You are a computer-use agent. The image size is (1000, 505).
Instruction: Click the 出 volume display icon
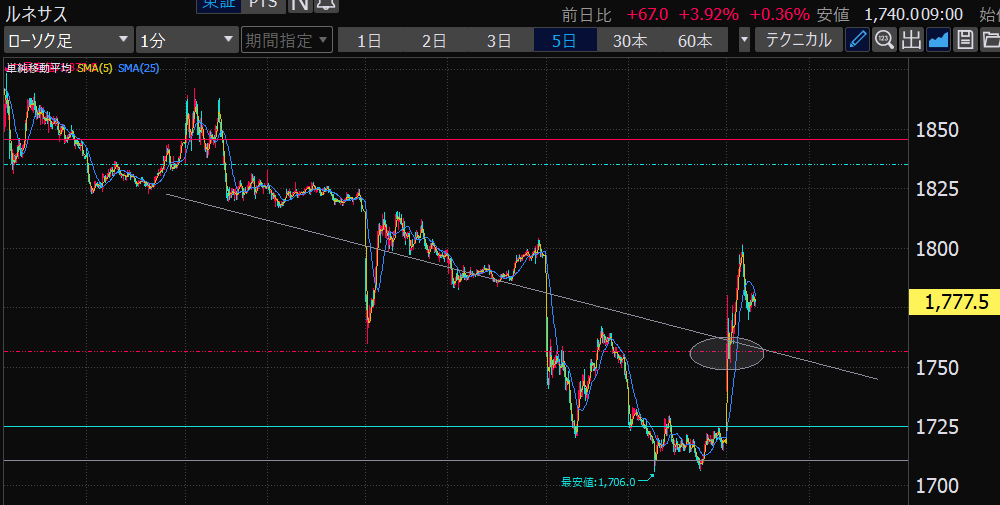(911, 40)
